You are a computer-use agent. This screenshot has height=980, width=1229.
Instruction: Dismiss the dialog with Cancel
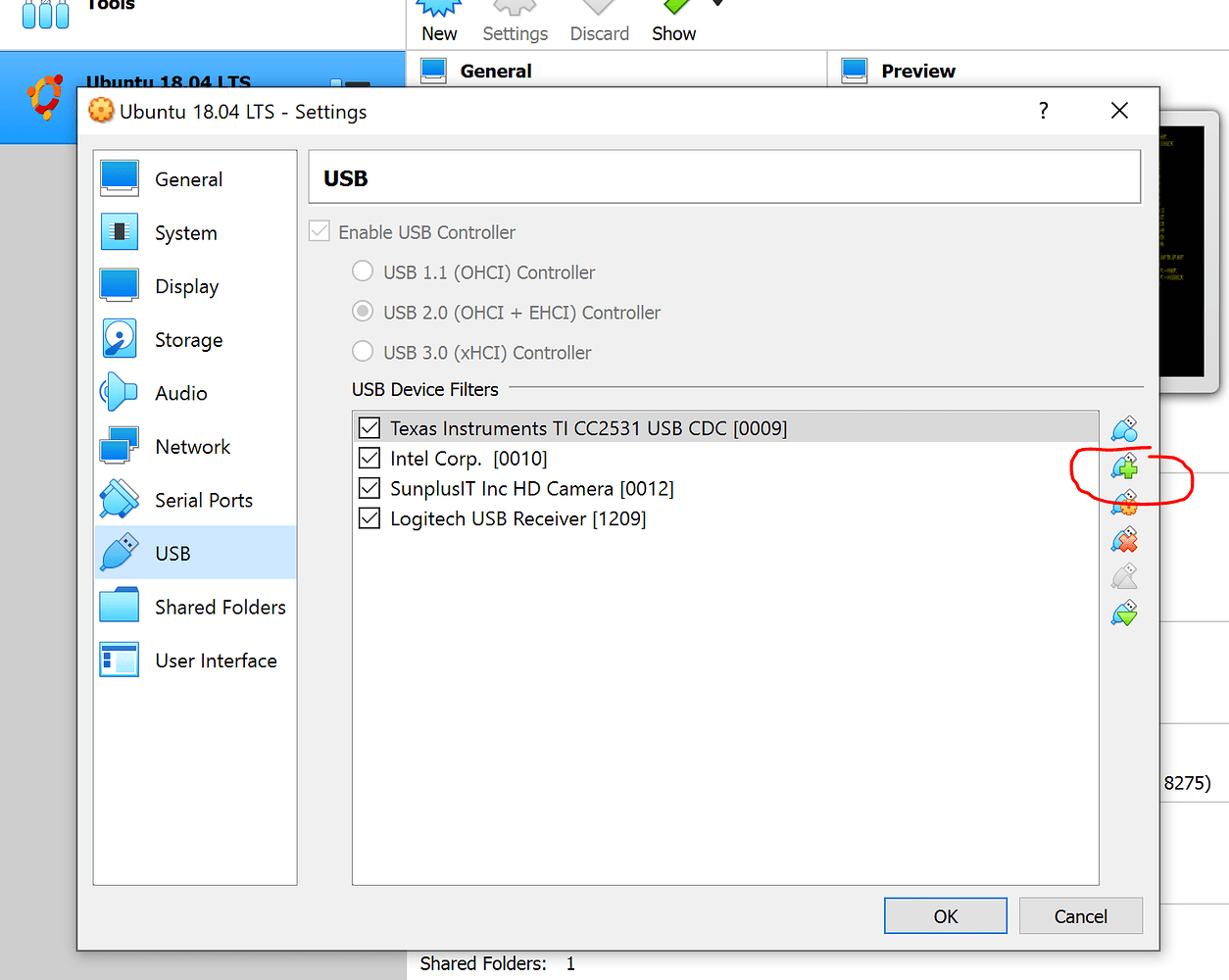click(1080, 915)
